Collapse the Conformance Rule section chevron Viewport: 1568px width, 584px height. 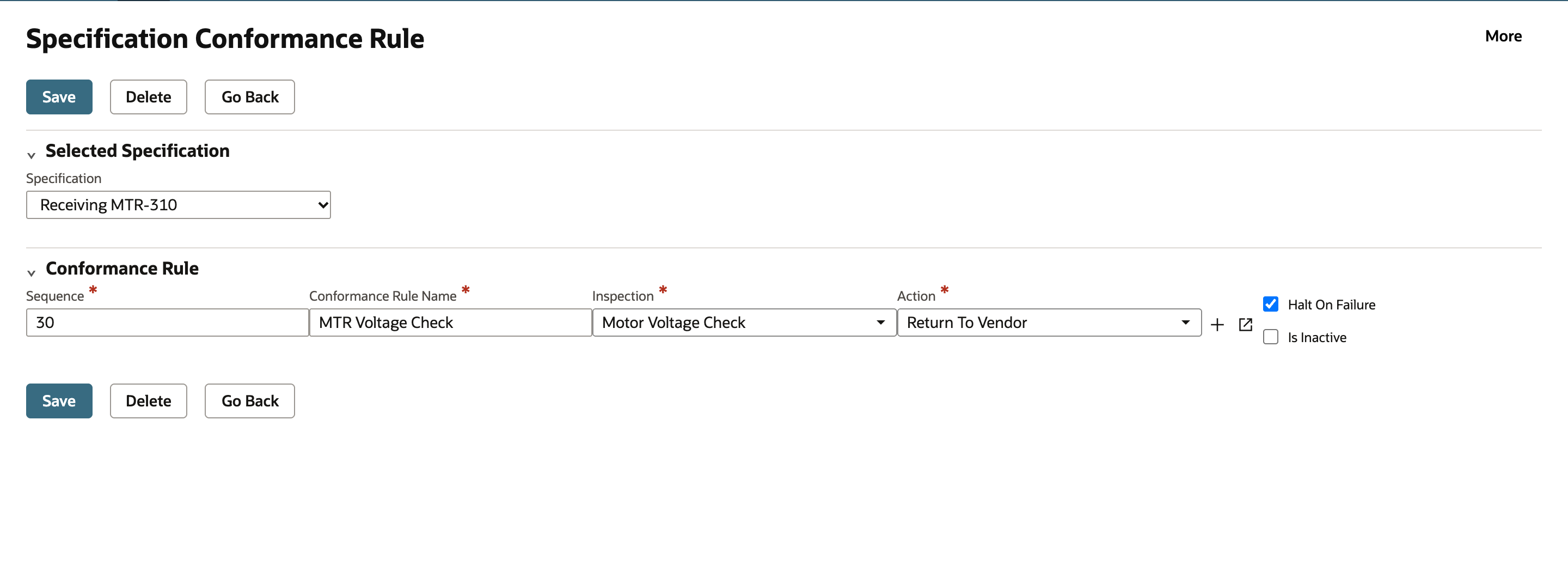click(x=31, y=273)
